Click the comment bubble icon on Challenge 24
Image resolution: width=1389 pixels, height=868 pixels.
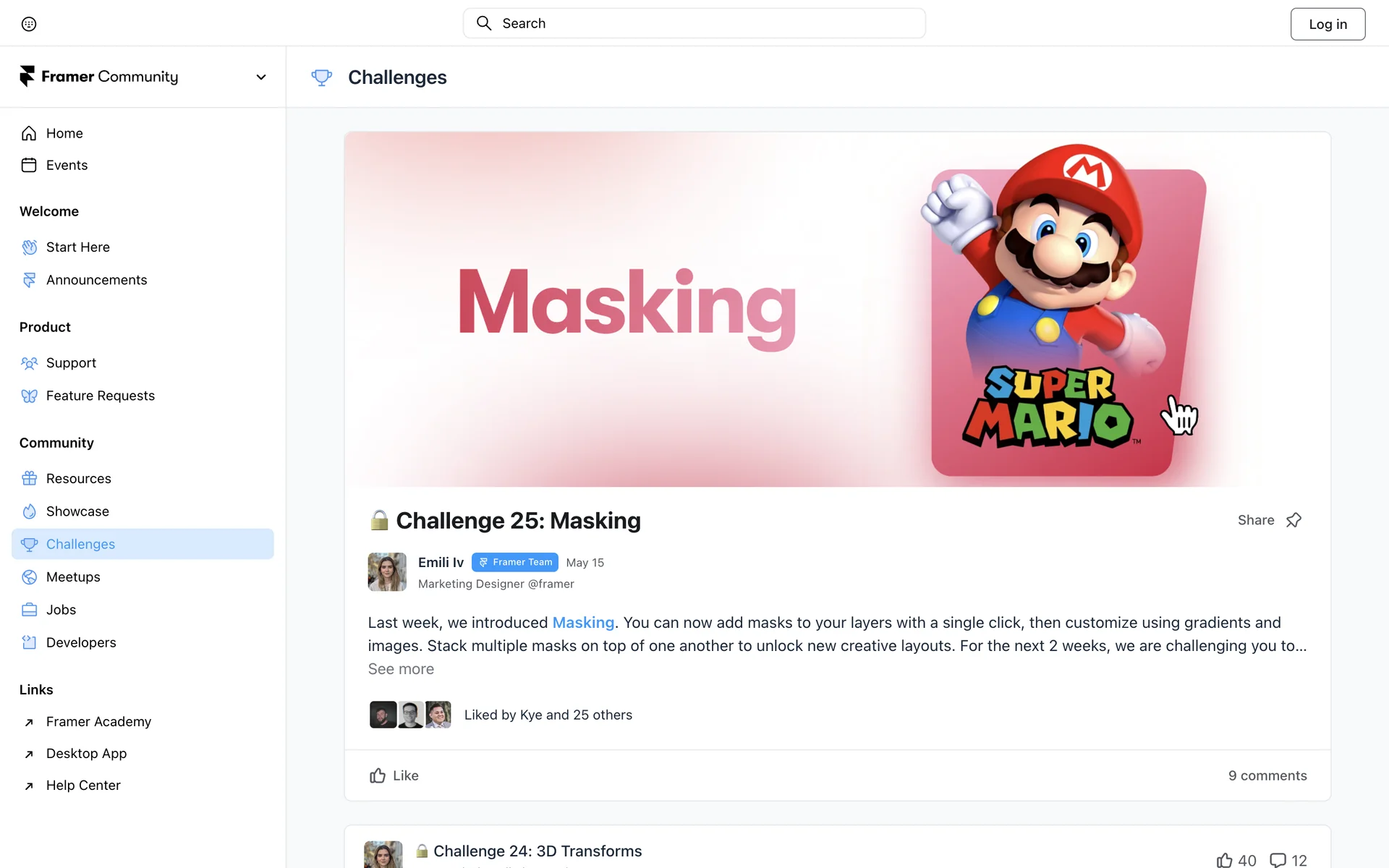click(x=1278, y=860)
